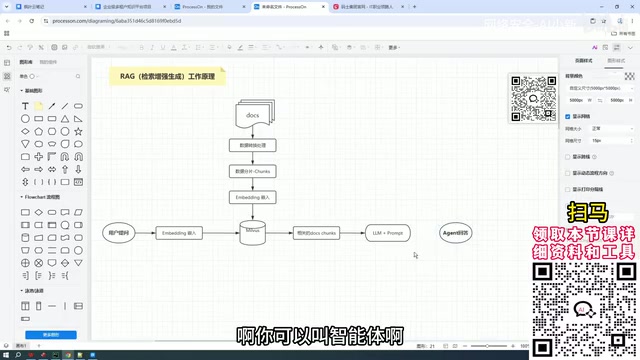The width and height of the screenshot is (640, 360).
Task: Add a new canvas page with plus
Action: 39,346
